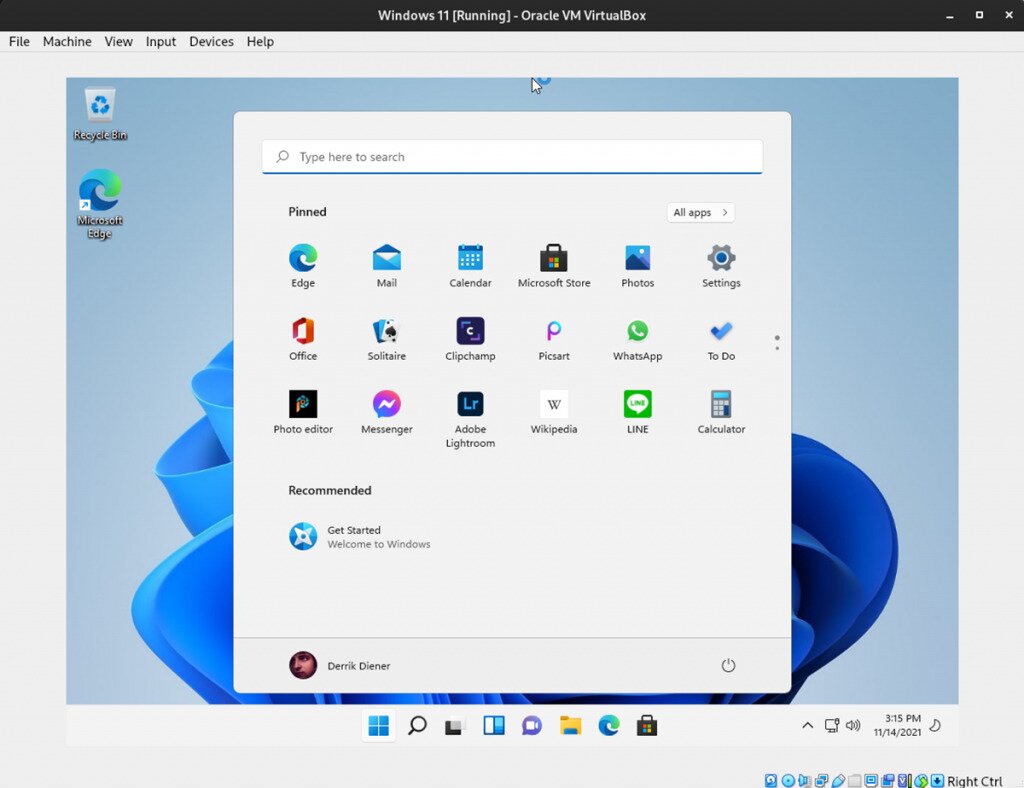The width and height of the screenshot is (1024, 788).
Task: Go to next pinned page dots
Action: 776,343
